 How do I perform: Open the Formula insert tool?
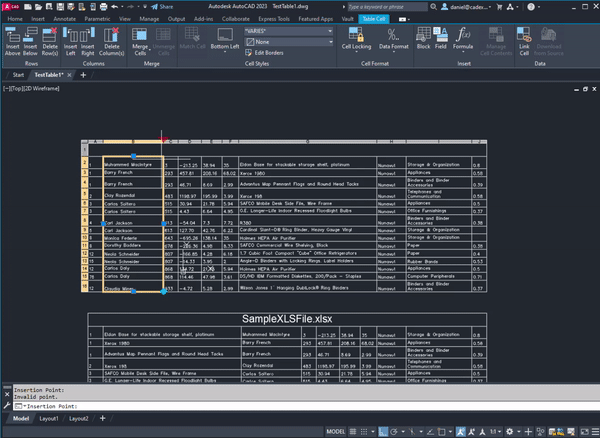(x=463, y=35)
